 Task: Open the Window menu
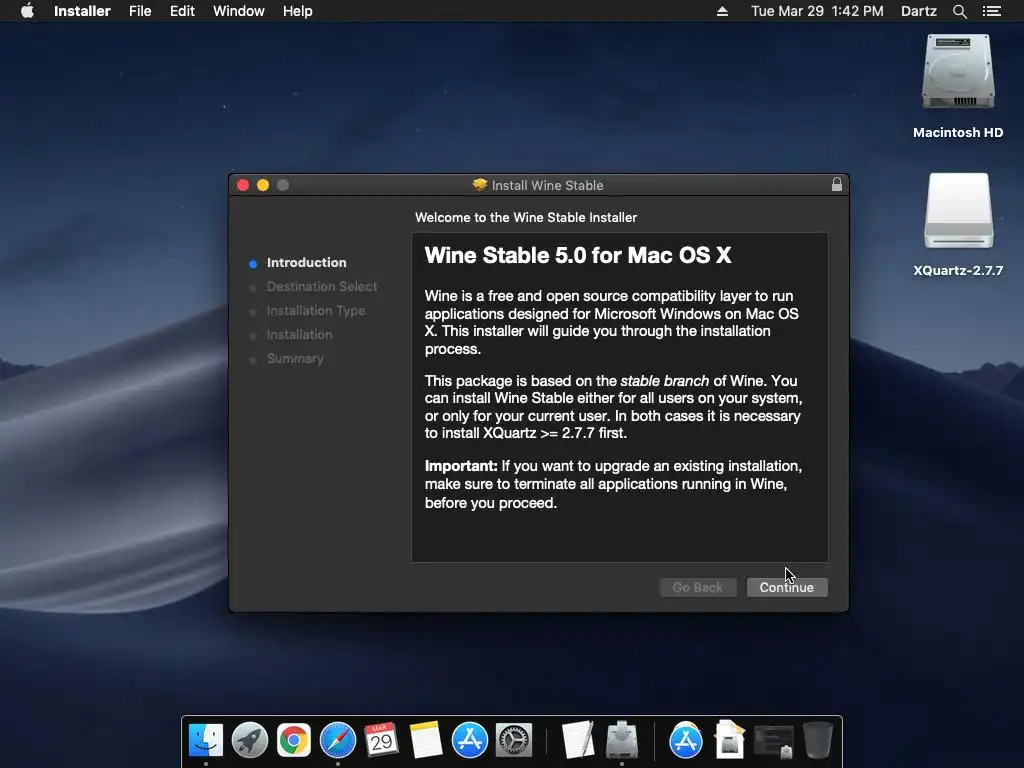point(238,11)
